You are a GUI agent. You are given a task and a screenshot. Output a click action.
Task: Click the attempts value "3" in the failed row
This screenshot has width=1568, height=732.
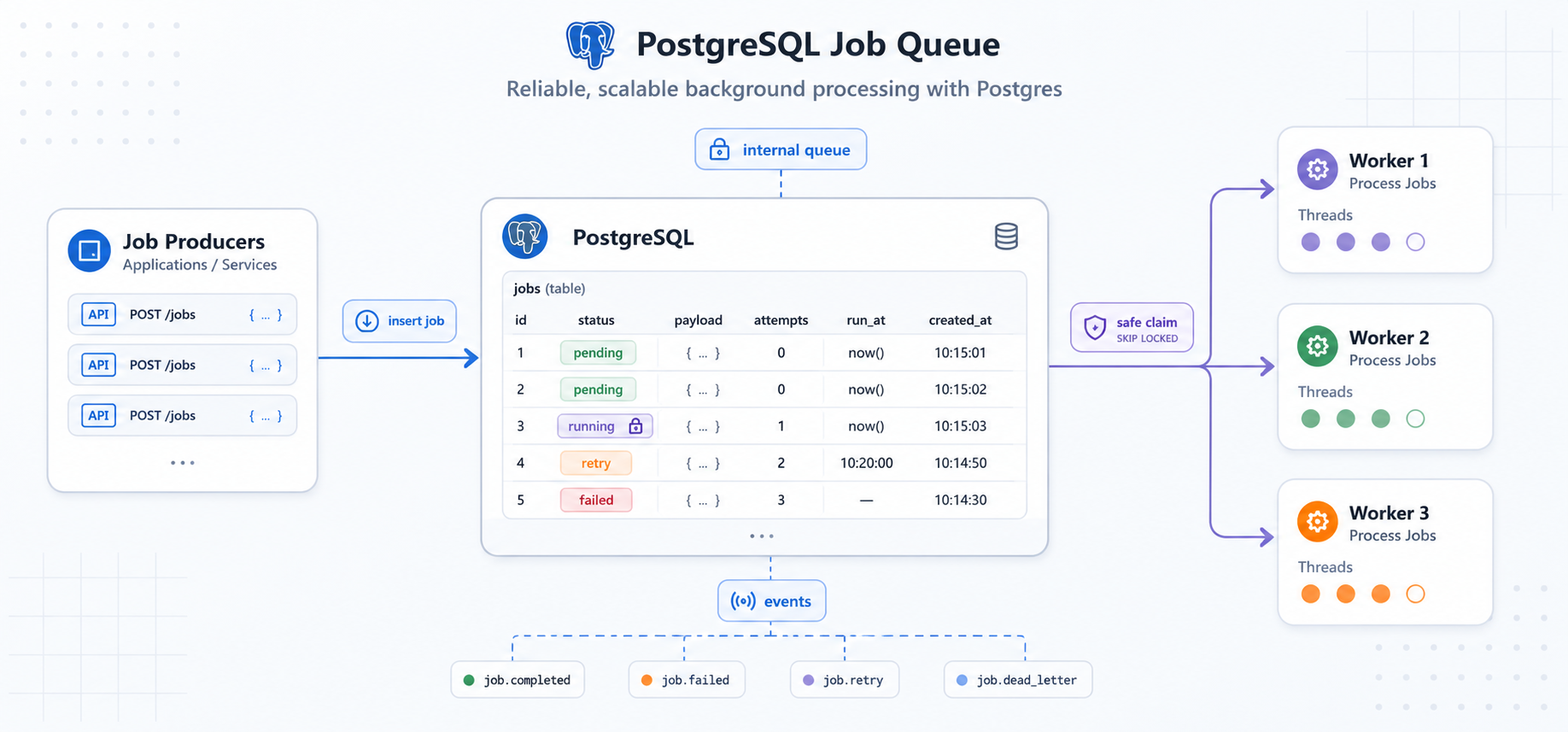click(781, 500)
